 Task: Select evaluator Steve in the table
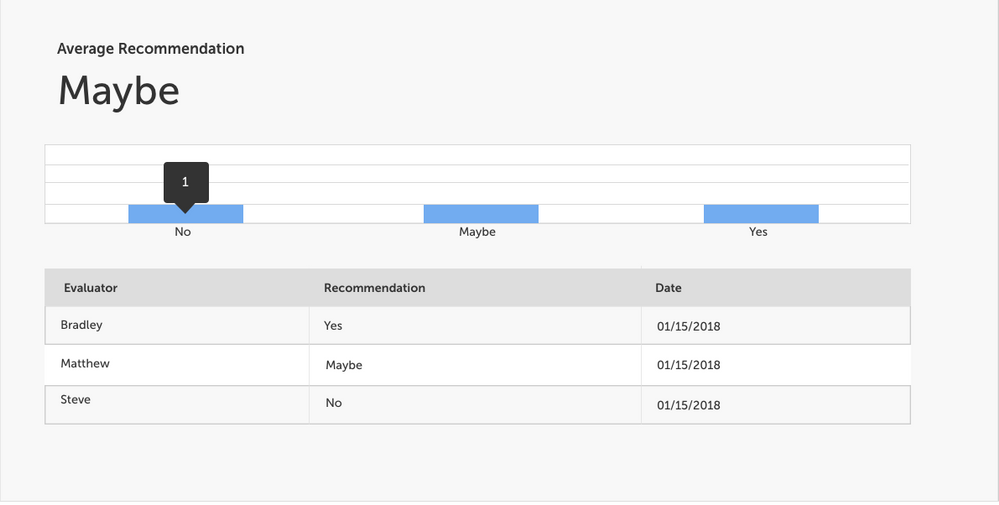click(x=76, y=400)
